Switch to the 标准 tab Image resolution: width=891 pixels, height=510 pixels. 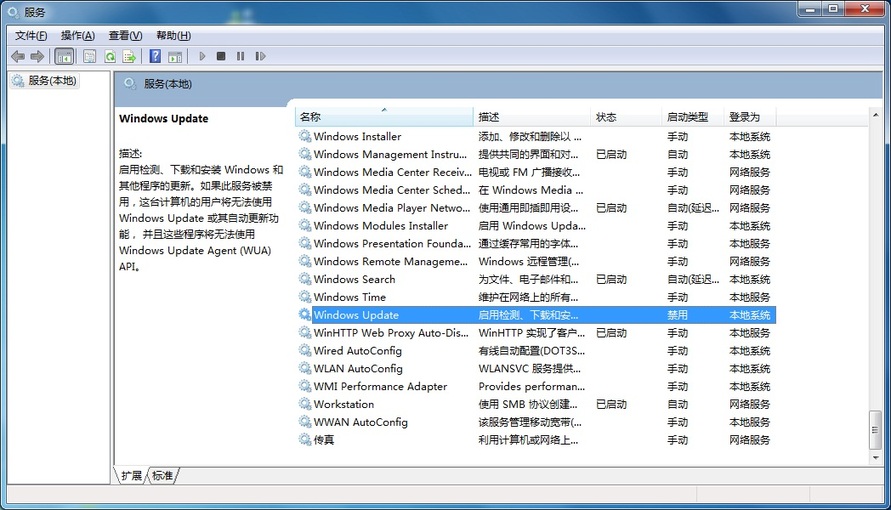(163, 475)
